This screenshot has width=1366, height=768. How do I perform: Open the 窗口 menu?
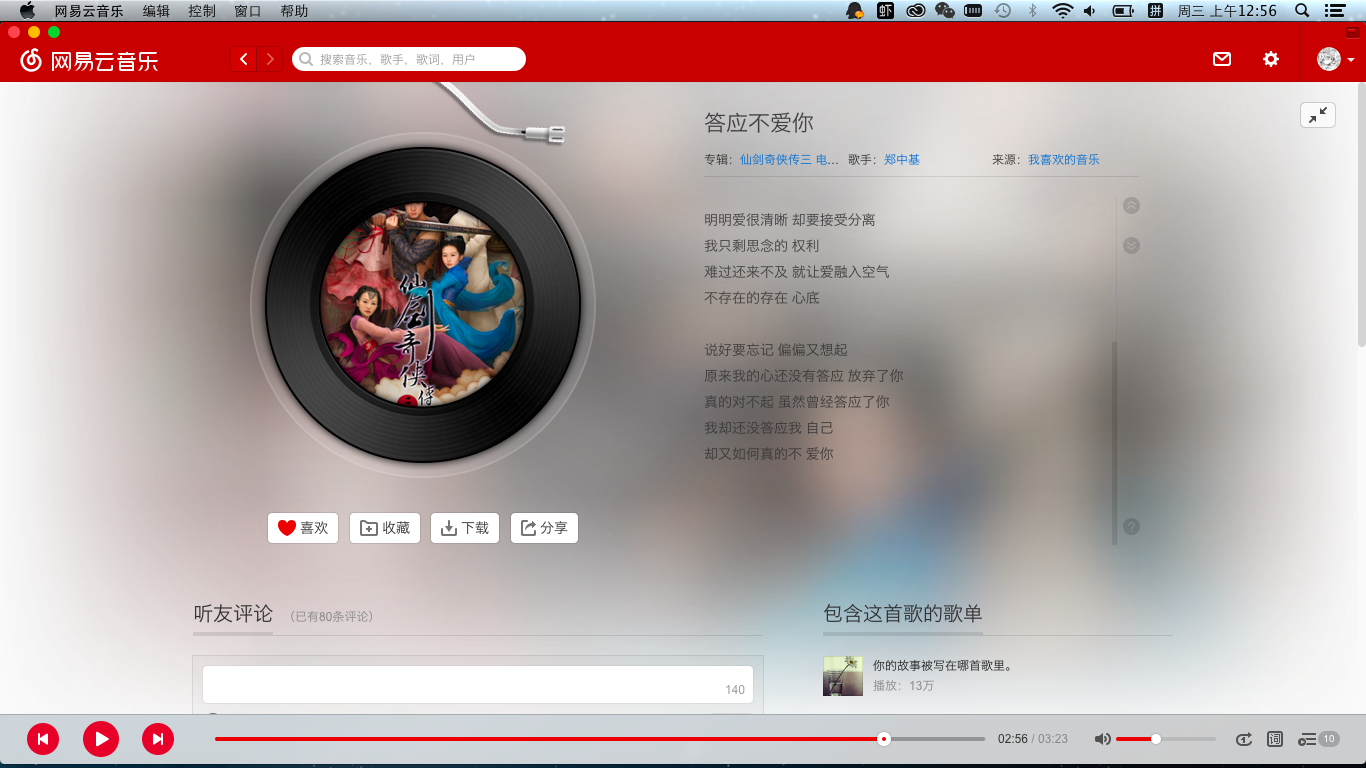248,11
